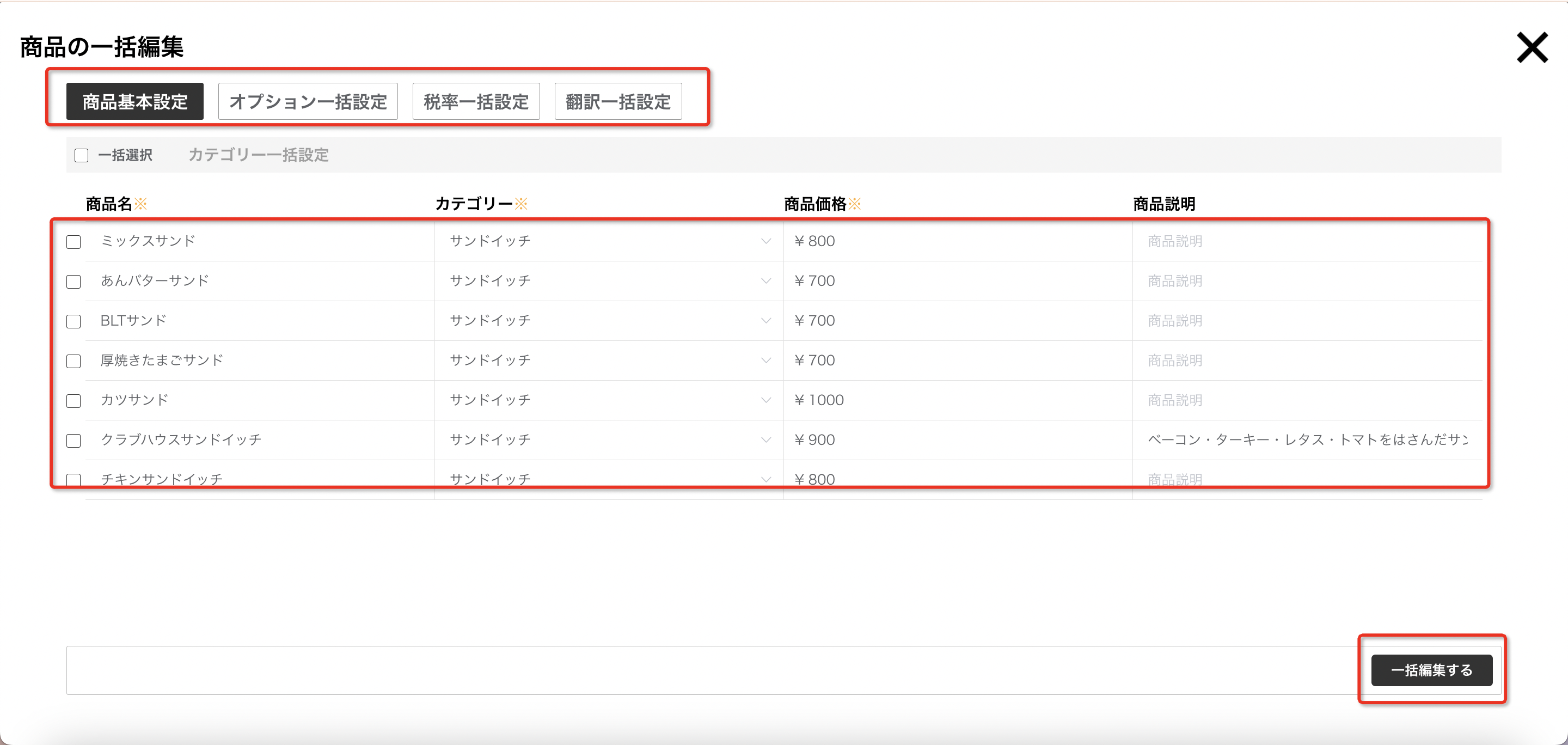This screenshot has height=745, width=1568.
Task: Close the 商品の一括編集 dialog
Action: pos(1532,47)
